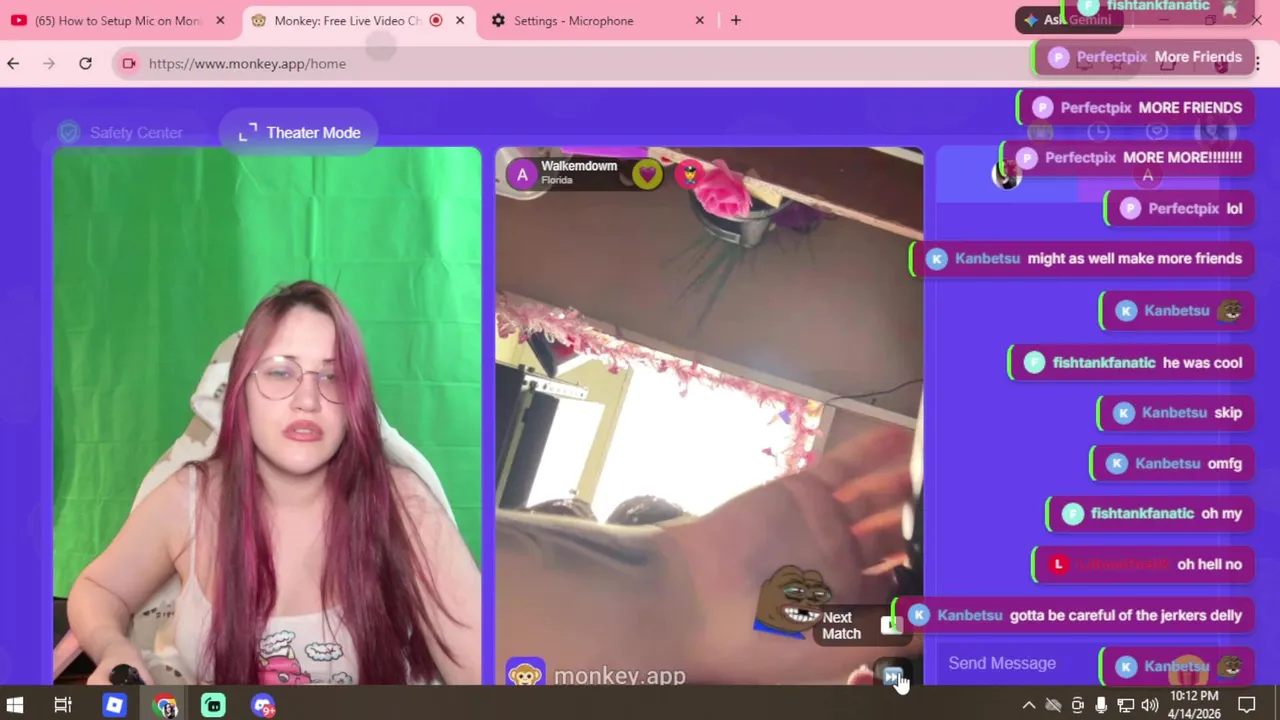Open the Windows Start menu
Screen dimensions: 1280x720
(15, 705)
